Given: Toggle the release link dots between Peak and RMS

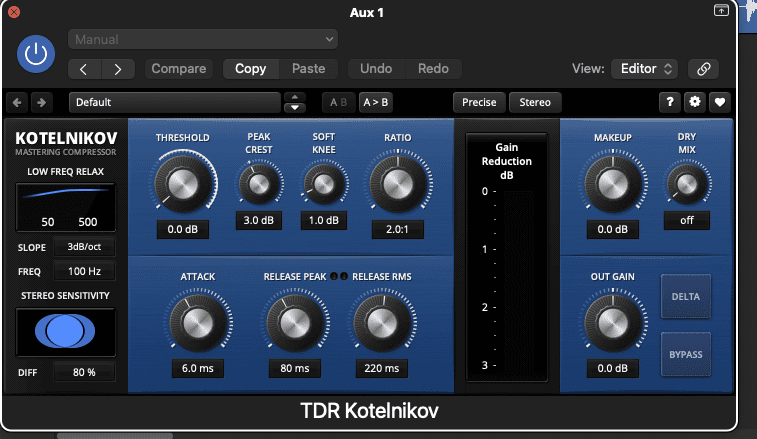Looking at the screenshot, I should tap(339, 276).
